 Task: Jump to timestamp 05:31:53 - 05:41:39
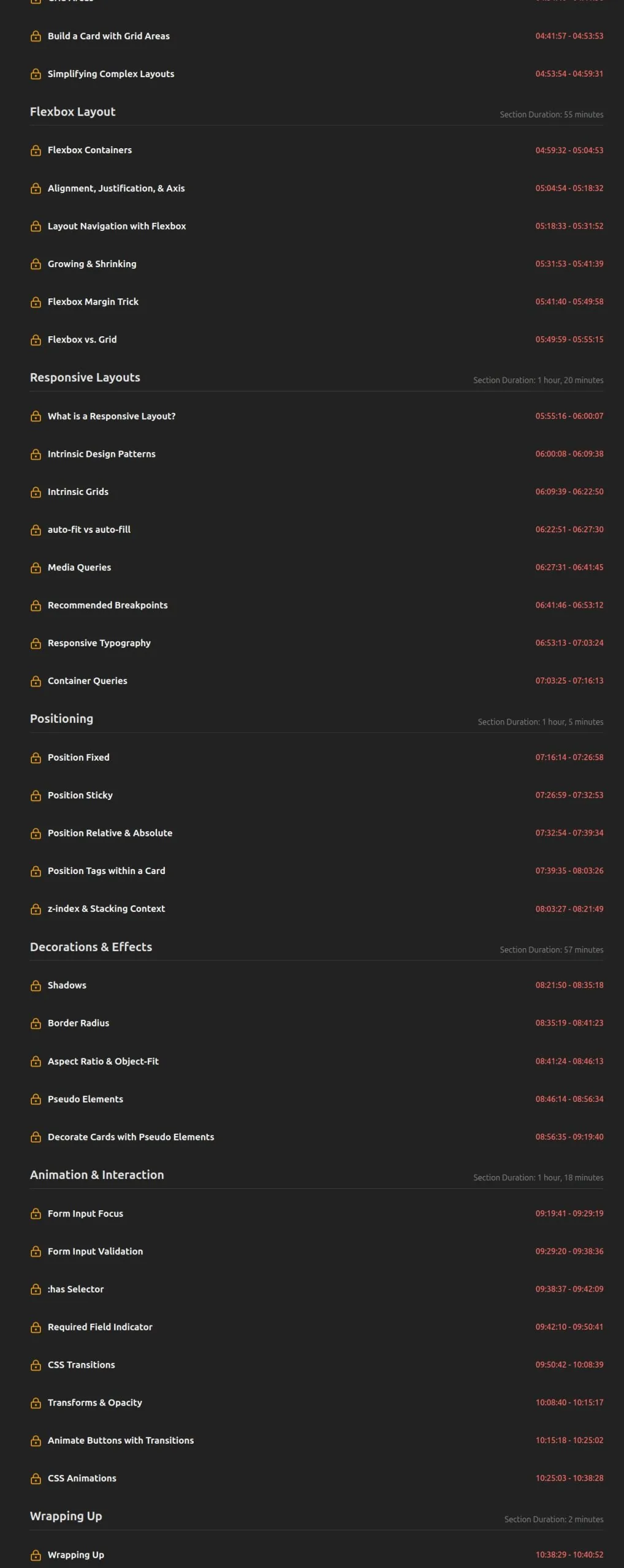click(569, 264)
